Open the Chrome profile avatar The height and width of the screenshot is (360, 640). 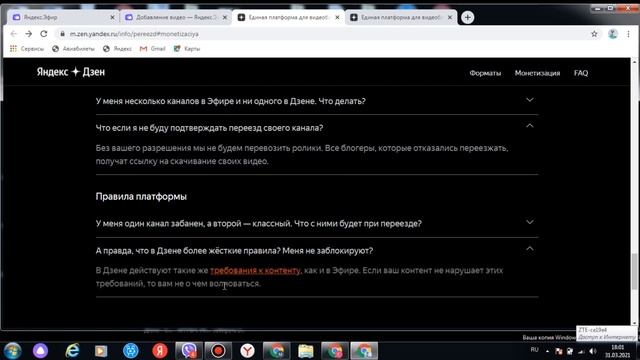[x=613, y=34]
